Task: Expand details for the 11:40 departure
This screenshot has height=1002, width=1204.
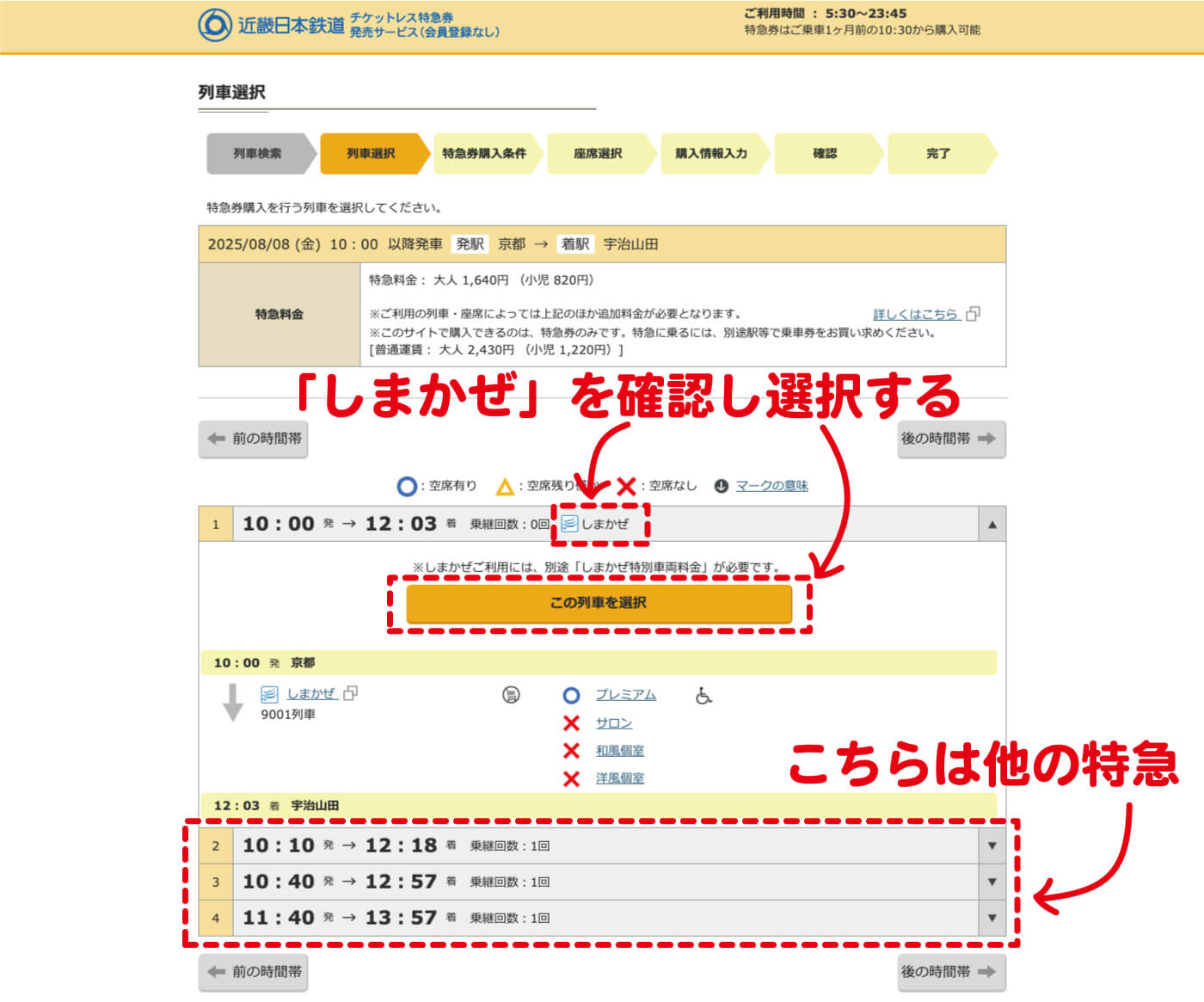Action: click(x=992, y=918)
